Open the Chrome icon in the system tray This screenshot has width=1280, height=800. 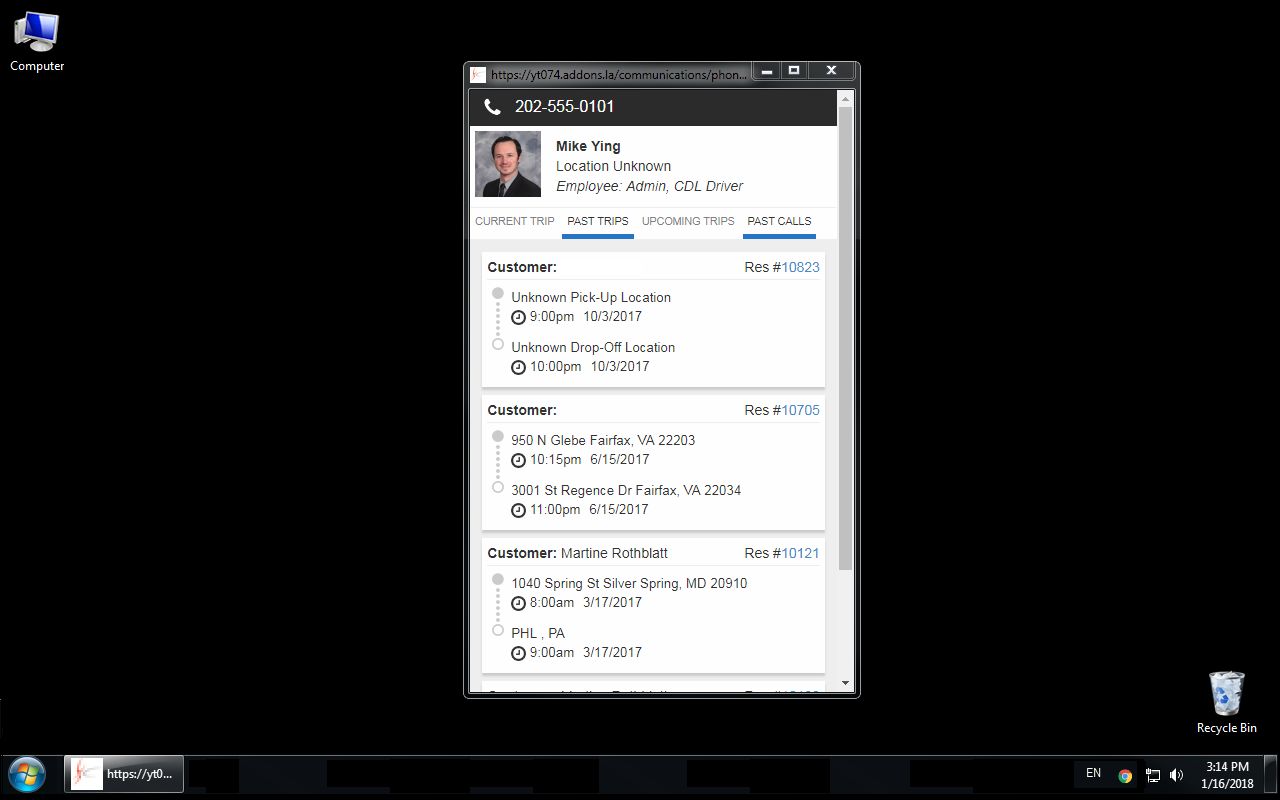point(1125,774)
